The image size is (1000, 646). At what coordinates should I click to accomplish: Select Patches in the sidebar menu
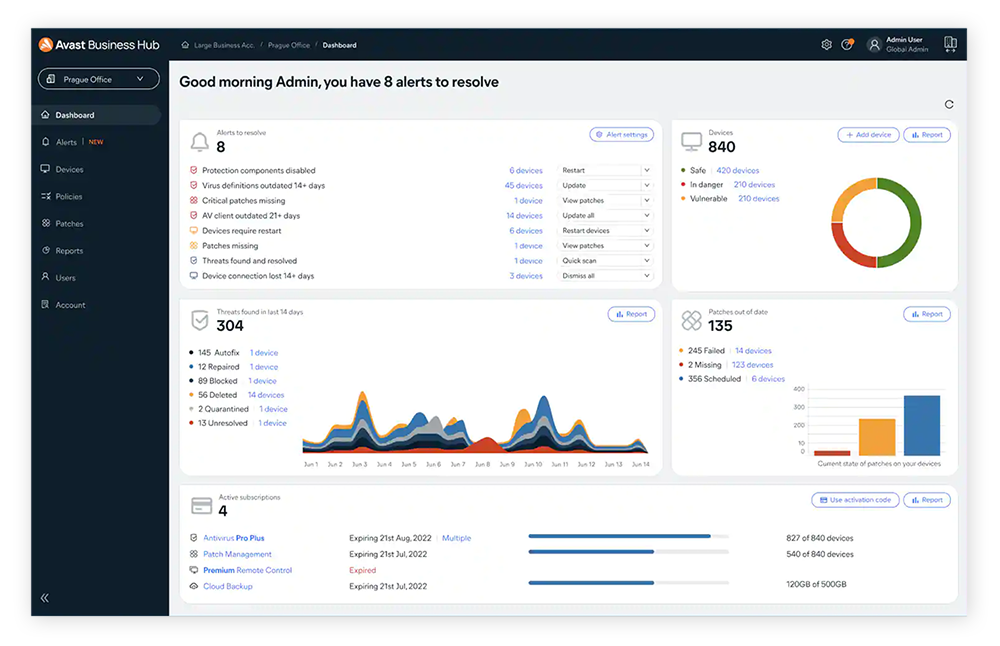click(69, 224)
